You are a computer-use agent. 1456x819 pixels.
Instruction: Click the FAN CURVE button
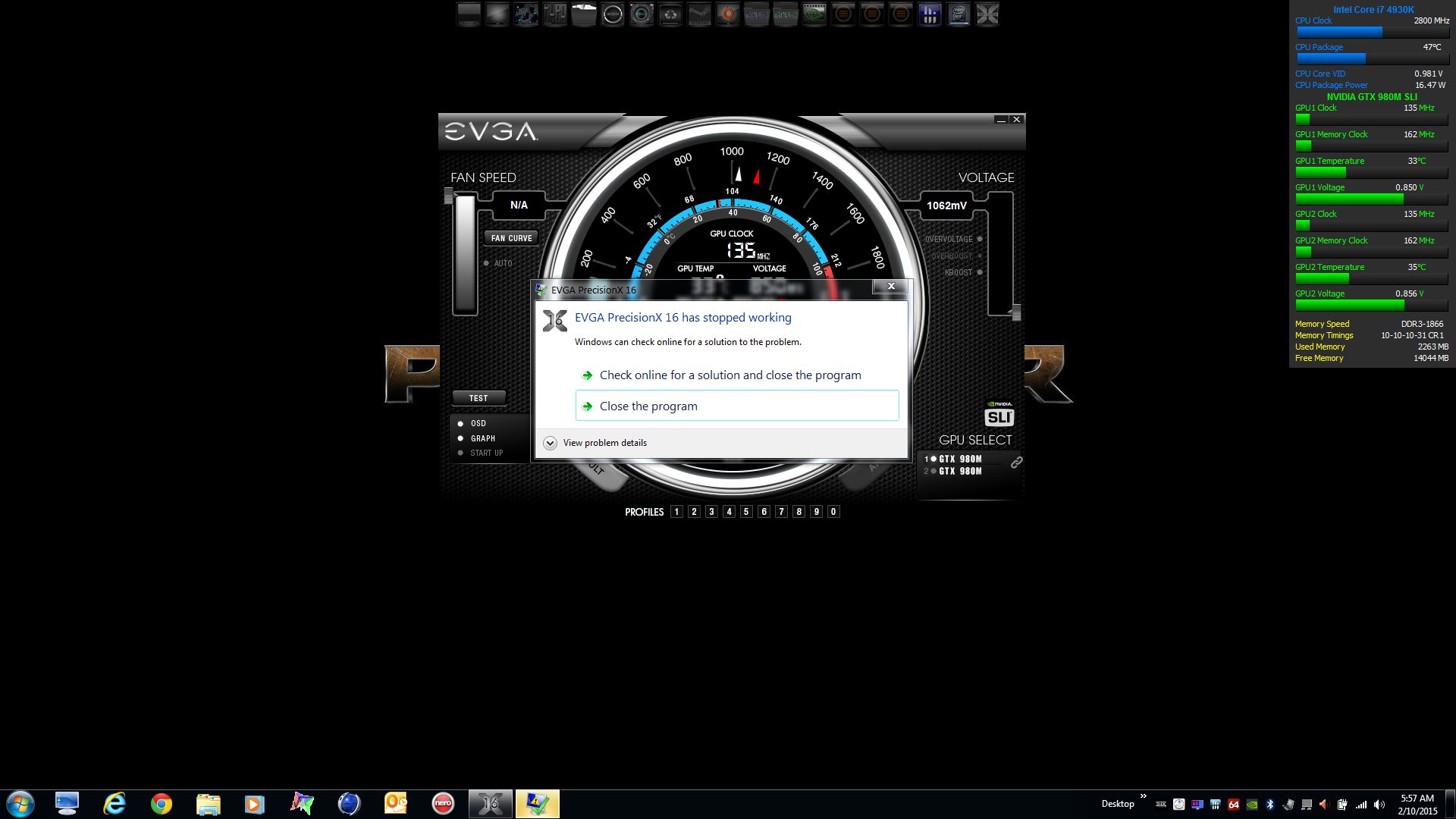512,238
